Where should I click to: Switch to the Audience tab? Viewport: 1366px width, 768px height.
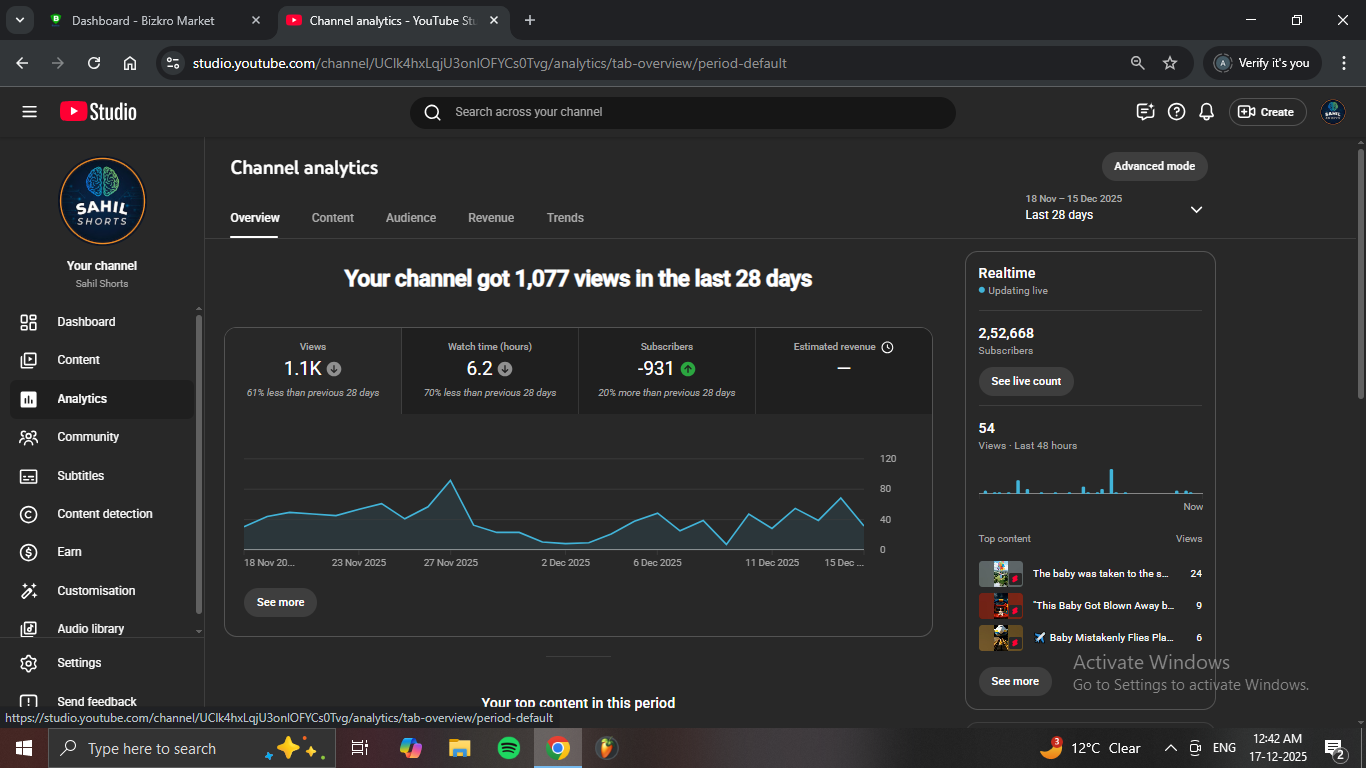coord(411,218)
